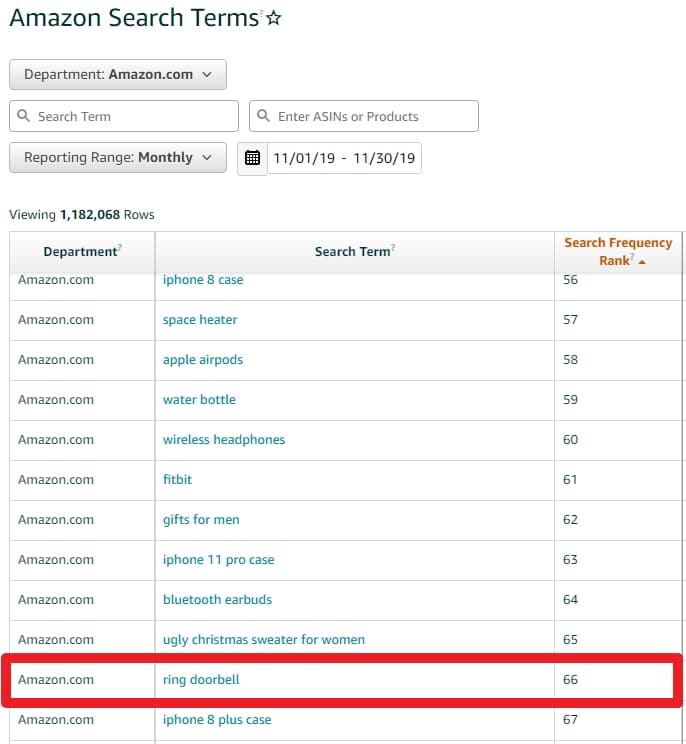Open the 'apple airpods' search term link
This screenshot has width=686, height=744.
pyautogui.click(x=203, y=360)
